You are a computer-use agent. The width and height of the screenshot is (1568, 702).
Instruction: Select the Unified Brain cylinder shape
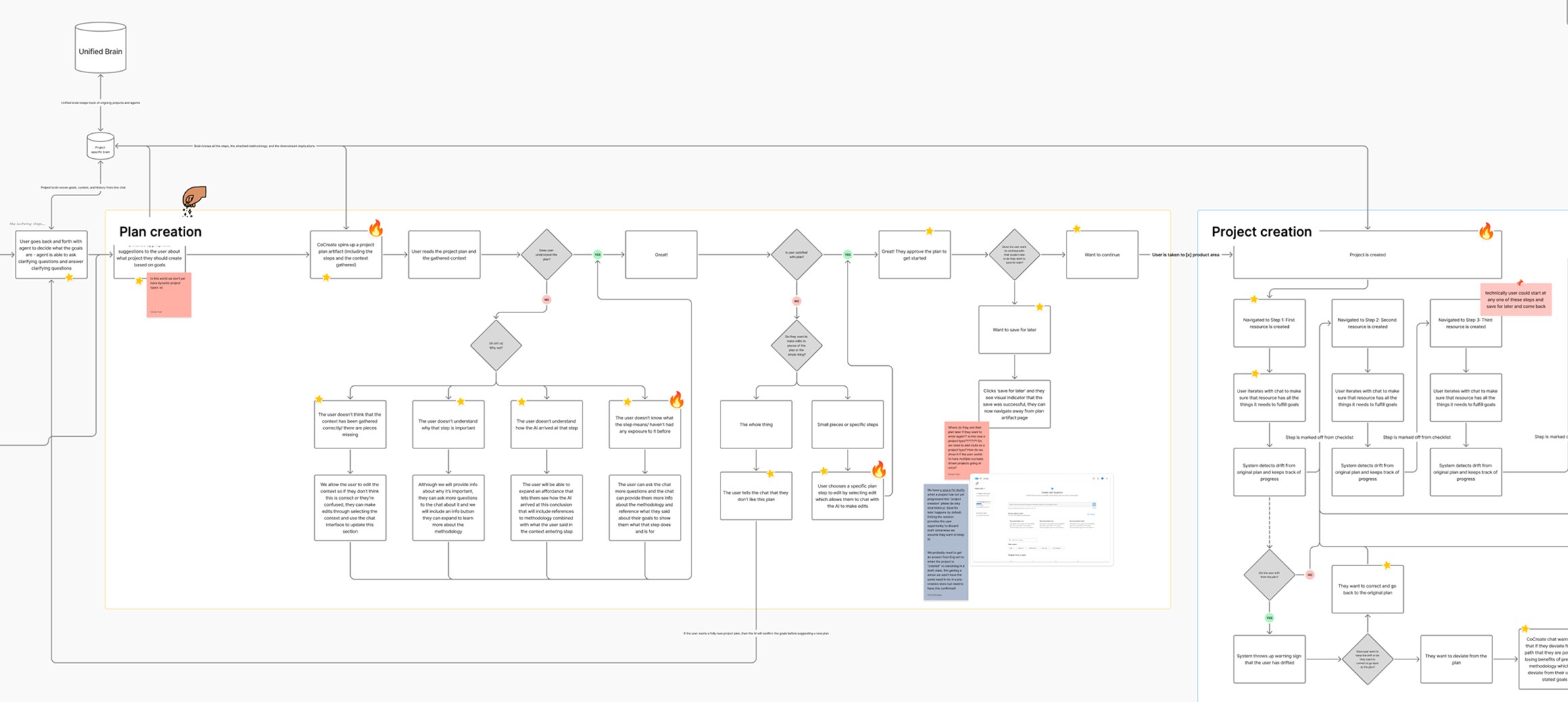pos(101,47)
